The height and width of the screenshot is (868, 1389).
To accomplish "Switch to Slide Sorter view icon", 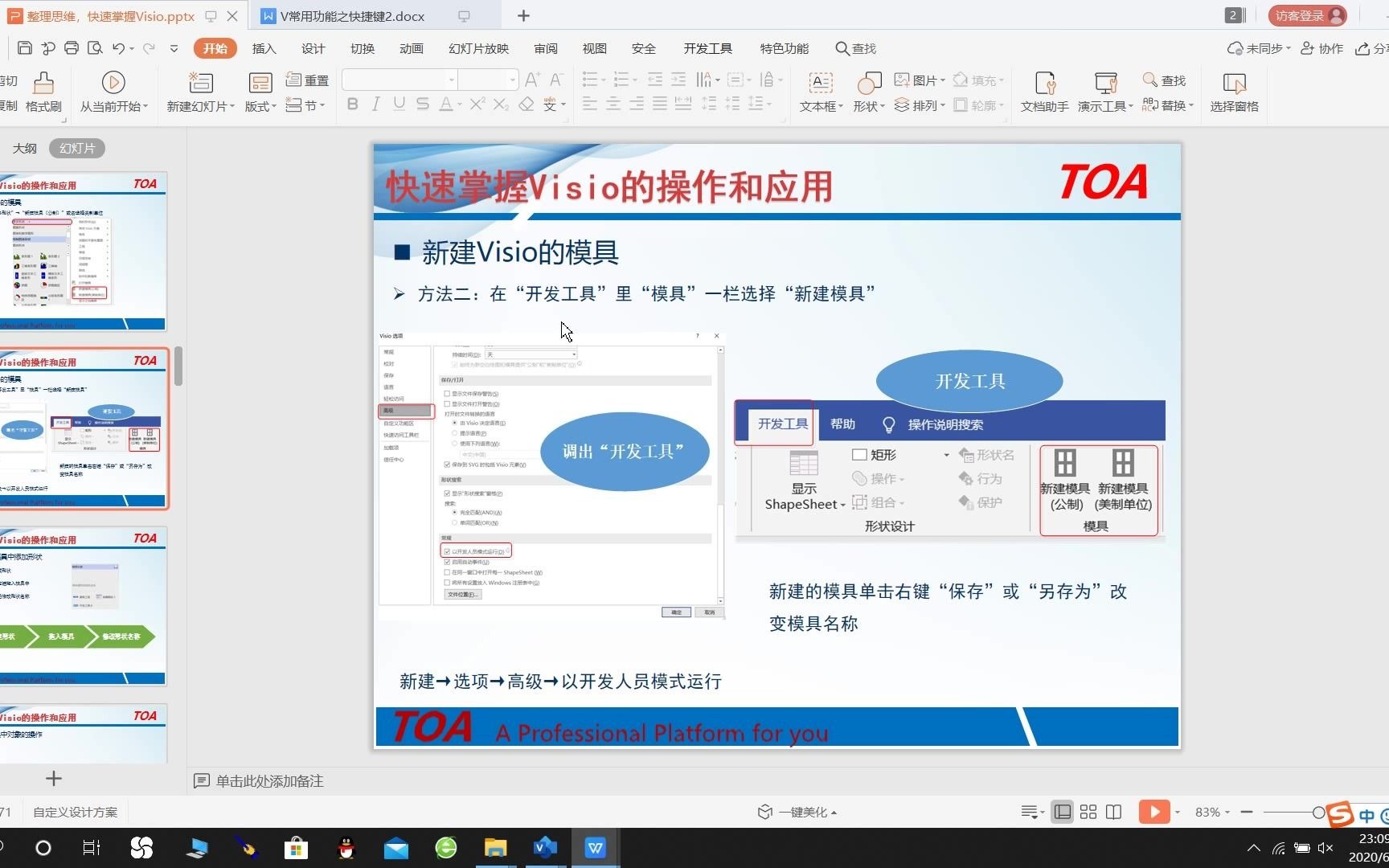I will click(x=1088, y=812).
